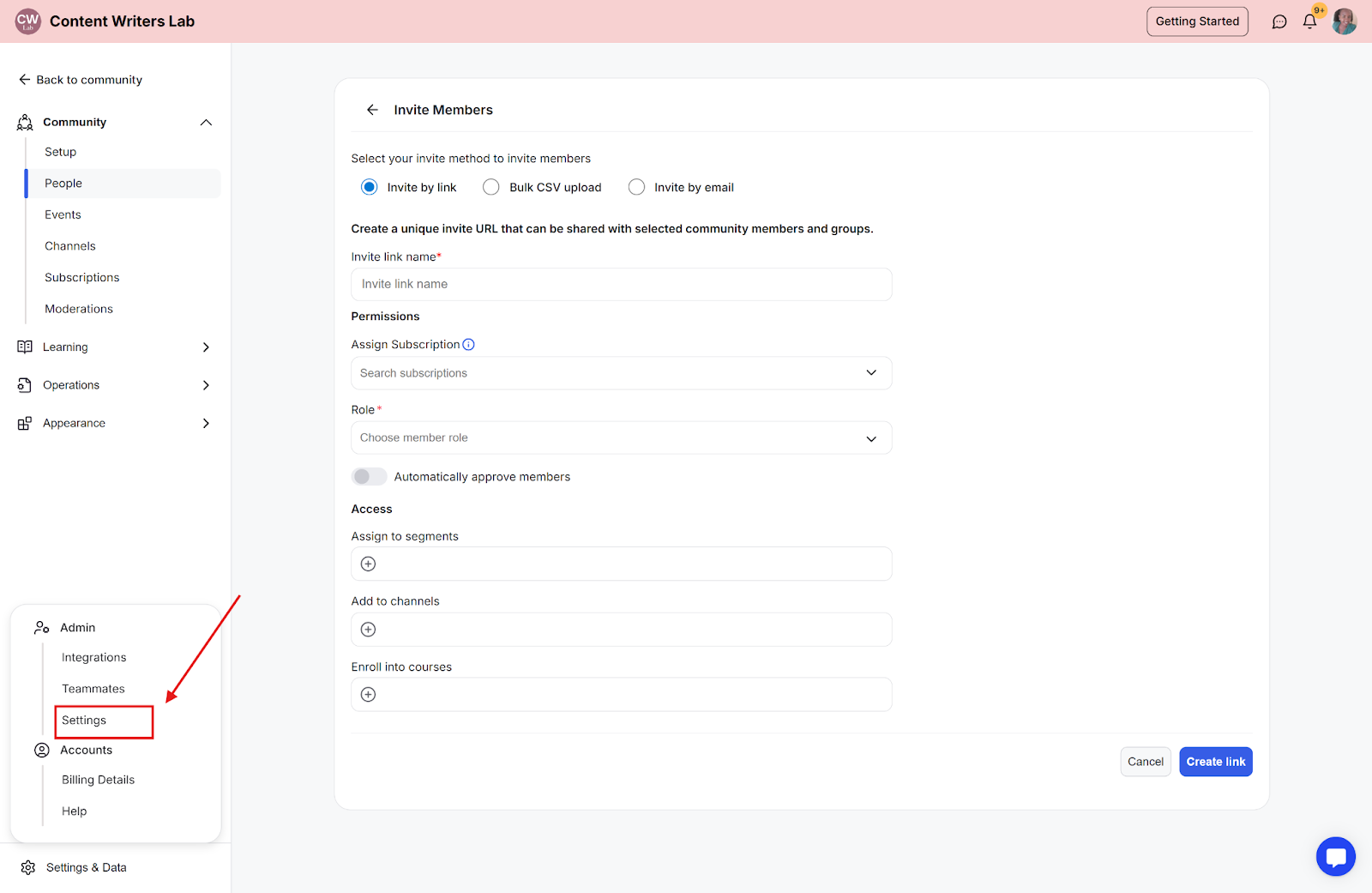Open the chat messages icon in header
Screen dimensions: 1372x893
(x=1279, y=21)
